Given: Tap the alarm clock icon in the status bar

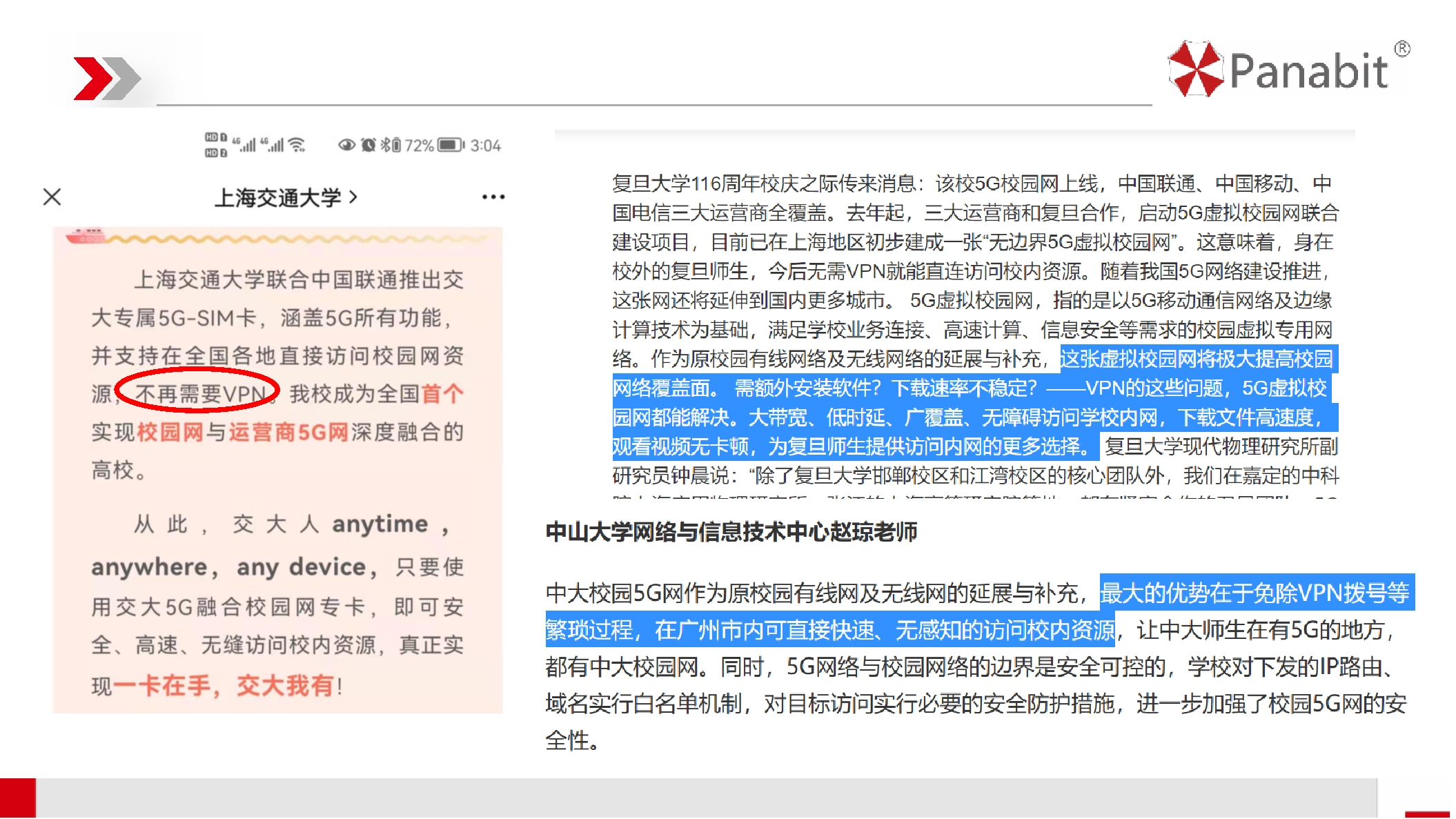Looking at the screenshot, I should 368,145.
